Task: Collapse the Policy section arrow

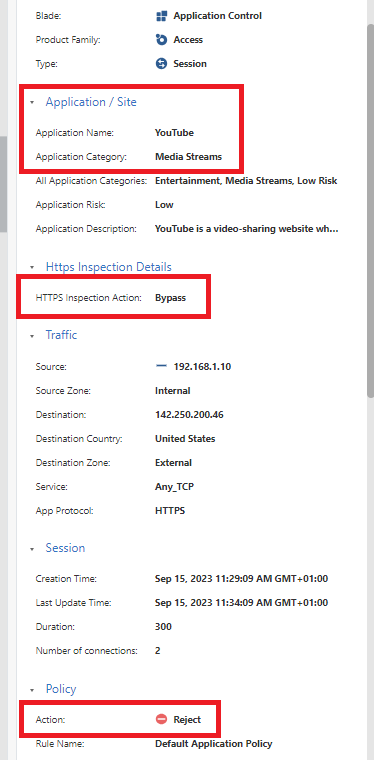Action: tap(32, 690)
